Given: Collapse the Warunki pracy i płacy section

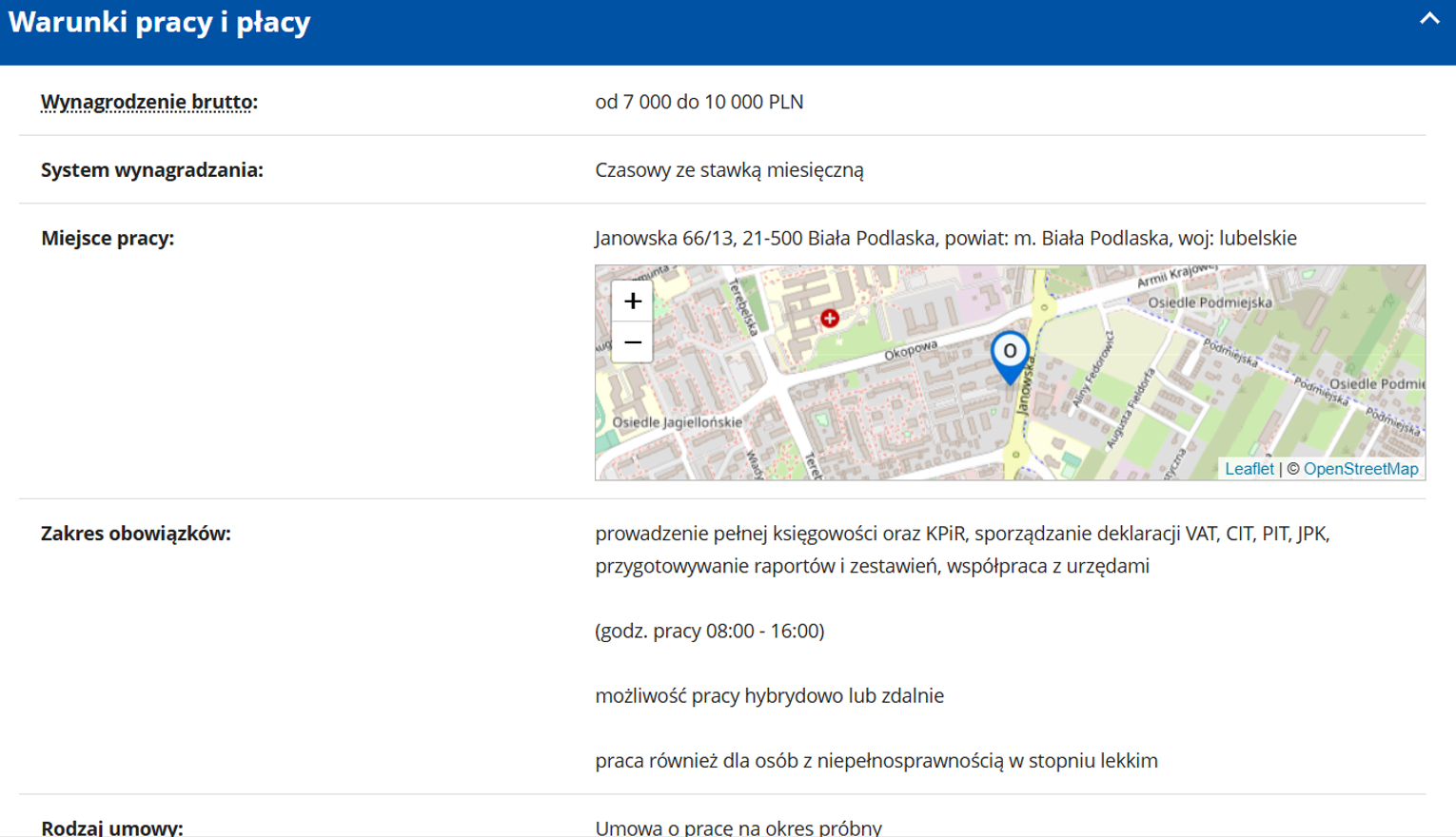Looking at the screenshot, I should (x=1428, y=19).
